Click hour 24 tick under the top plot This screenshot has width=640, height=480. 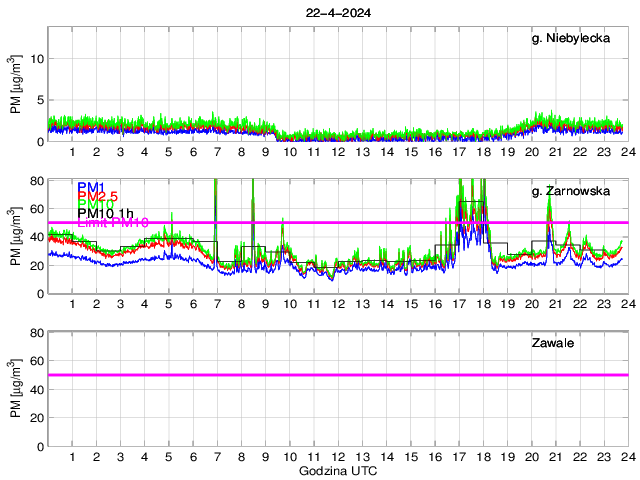[627, 152]
